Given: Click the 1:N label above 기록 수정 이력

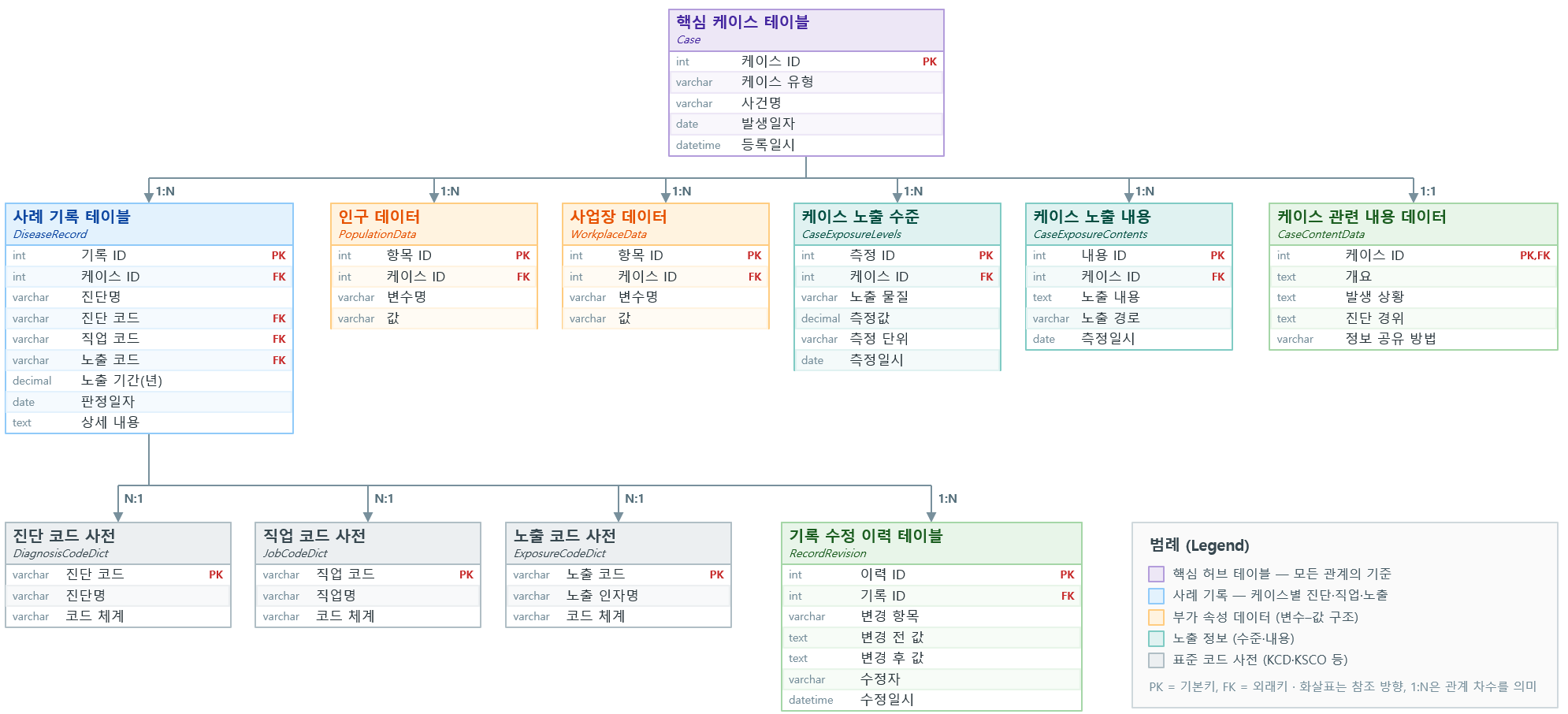Looking at the screenshot, I should (x=947, y=499).
